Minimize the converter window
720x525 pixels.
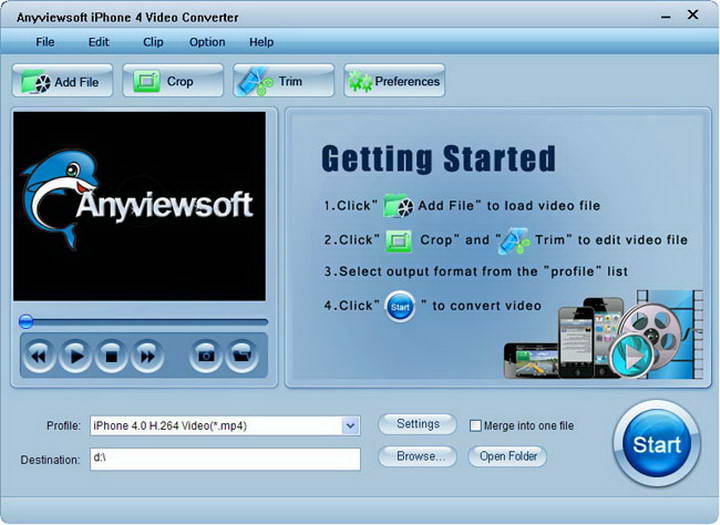(665, 17)
